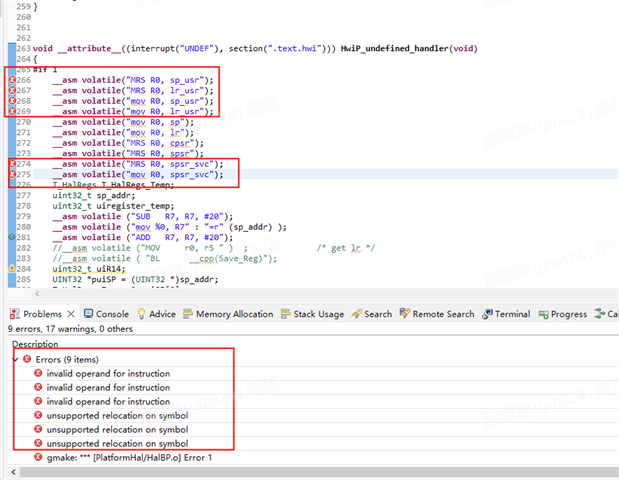This screenshot has width=619, height=480.
Task: Click the line 275 spsr_svc mov statement
Action: [137, 174]
